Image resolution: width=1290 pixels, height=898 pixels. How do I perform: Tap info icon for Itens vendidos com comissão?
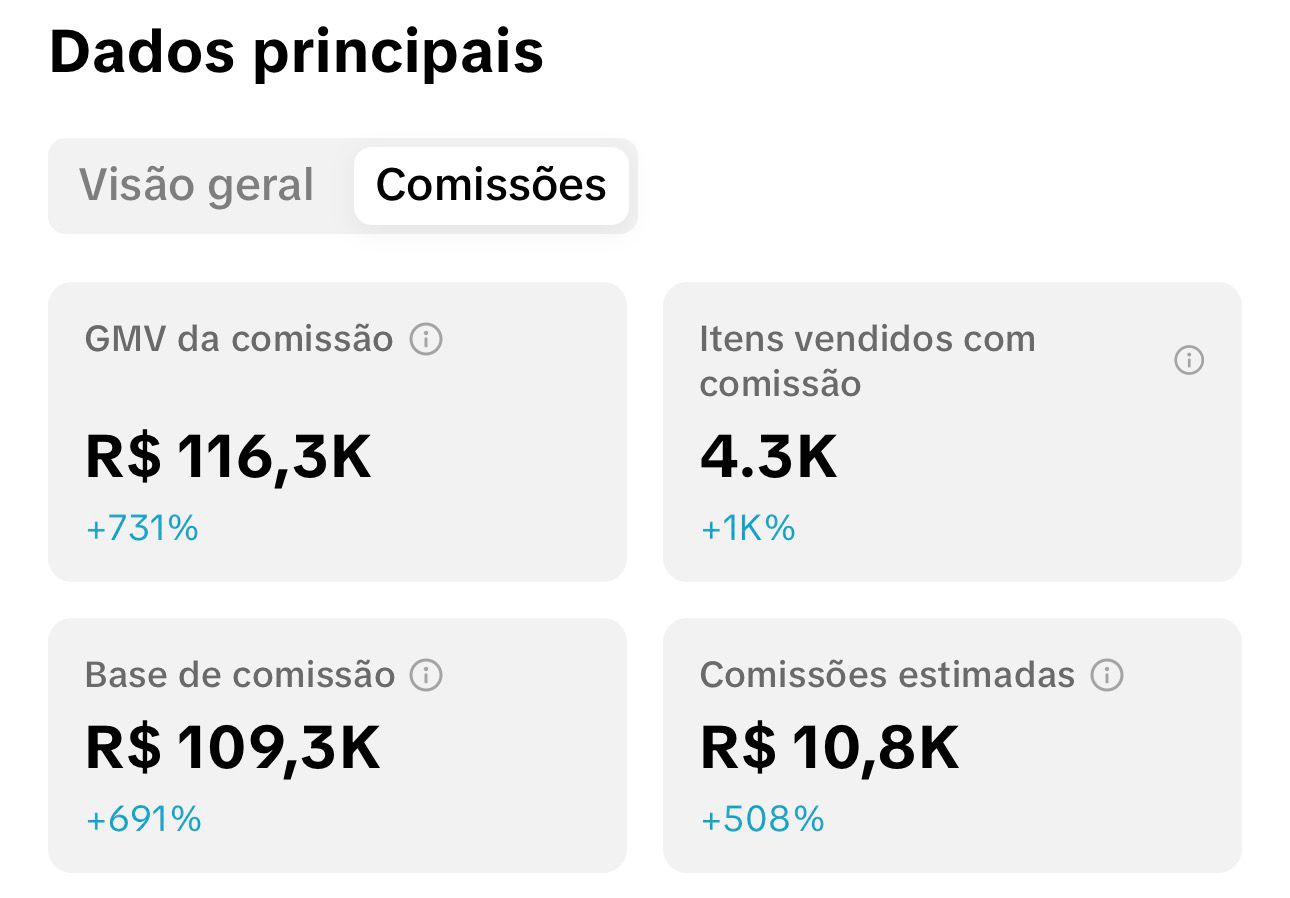[x=1188, y=360]
